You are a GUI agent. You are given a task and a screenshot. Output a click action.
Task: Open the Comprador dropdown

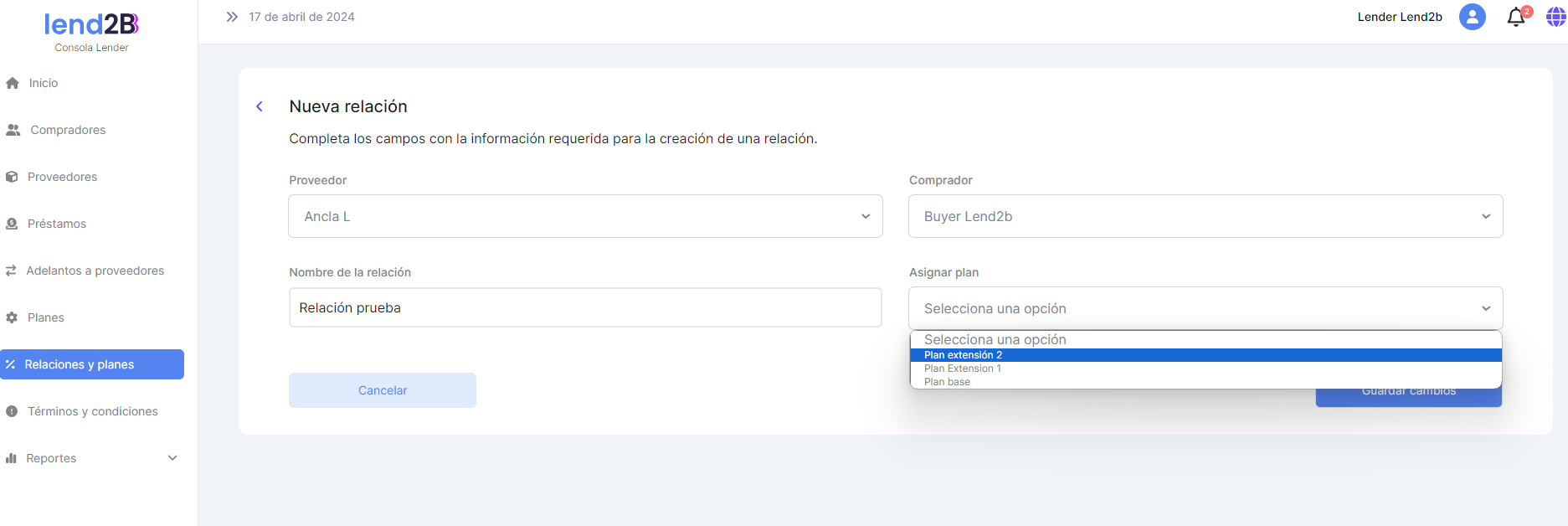coord(1205,216)
